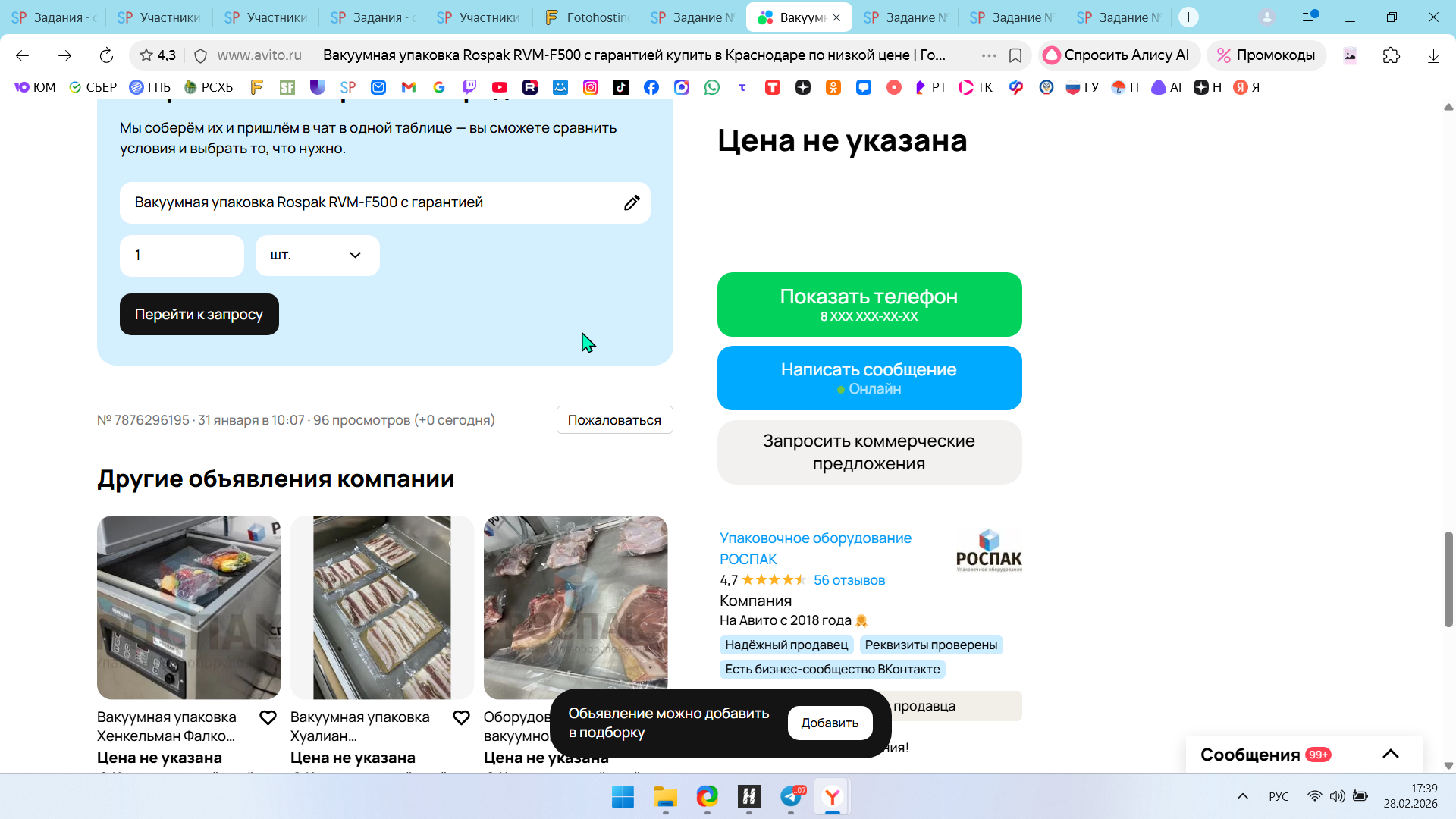Favorite the Henkelman Falcon vacuum packer listing
This screenshot has height=819, width=1456.
click(268, 717)
